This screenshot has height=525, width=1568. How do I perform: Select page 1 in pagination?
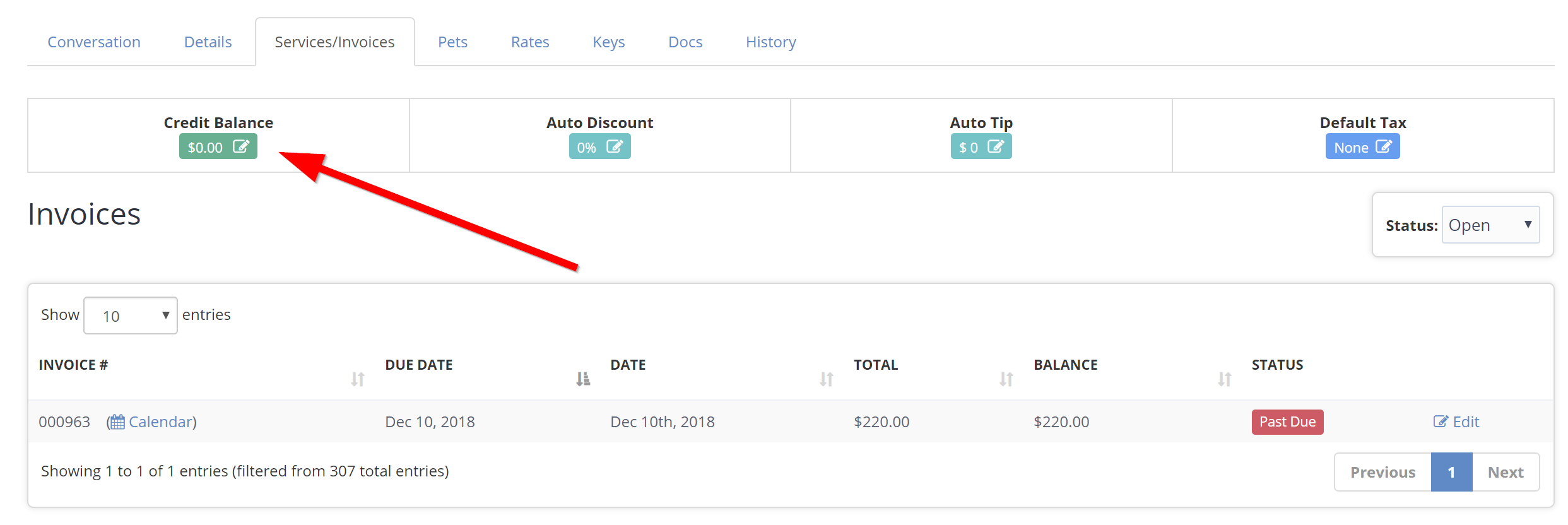[x=1451, y=472]
